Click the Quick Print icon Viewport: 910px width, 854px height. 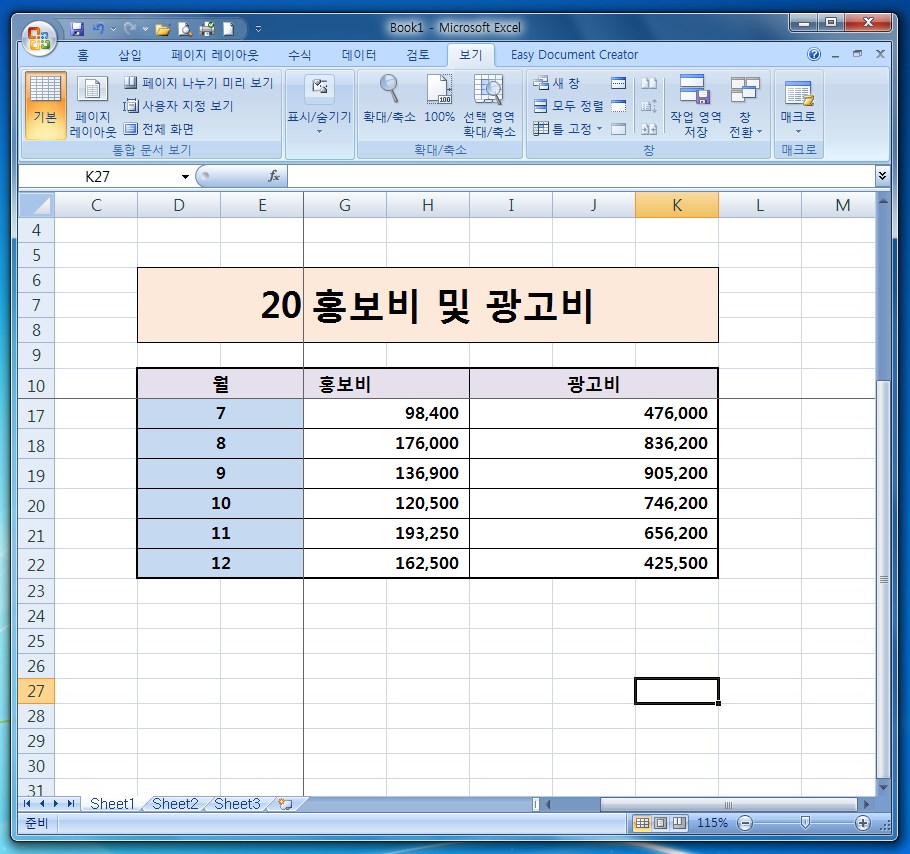(x=207, y=29)
